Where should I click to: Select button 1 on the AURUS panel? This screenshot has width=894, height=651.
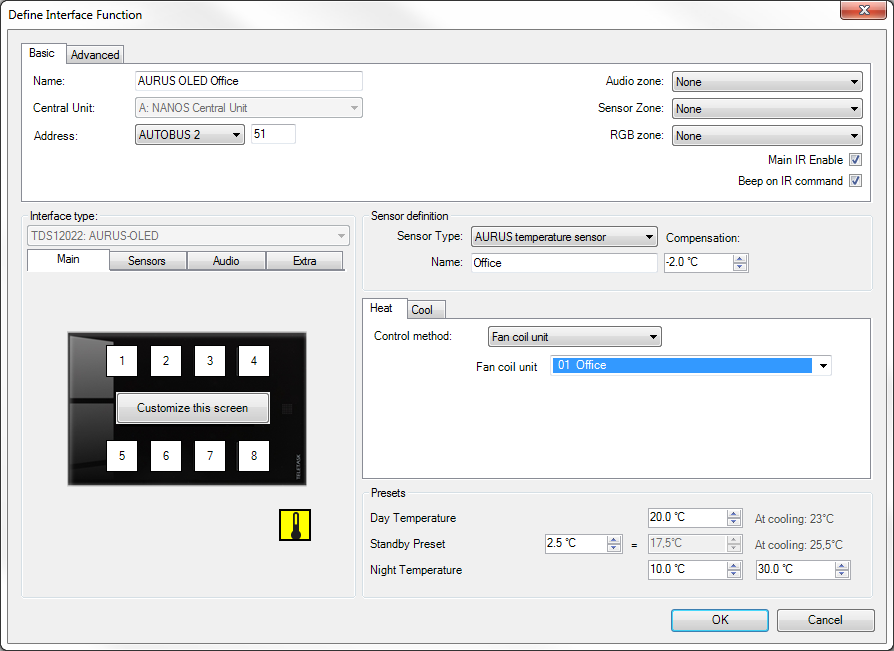tap(122, 361)
